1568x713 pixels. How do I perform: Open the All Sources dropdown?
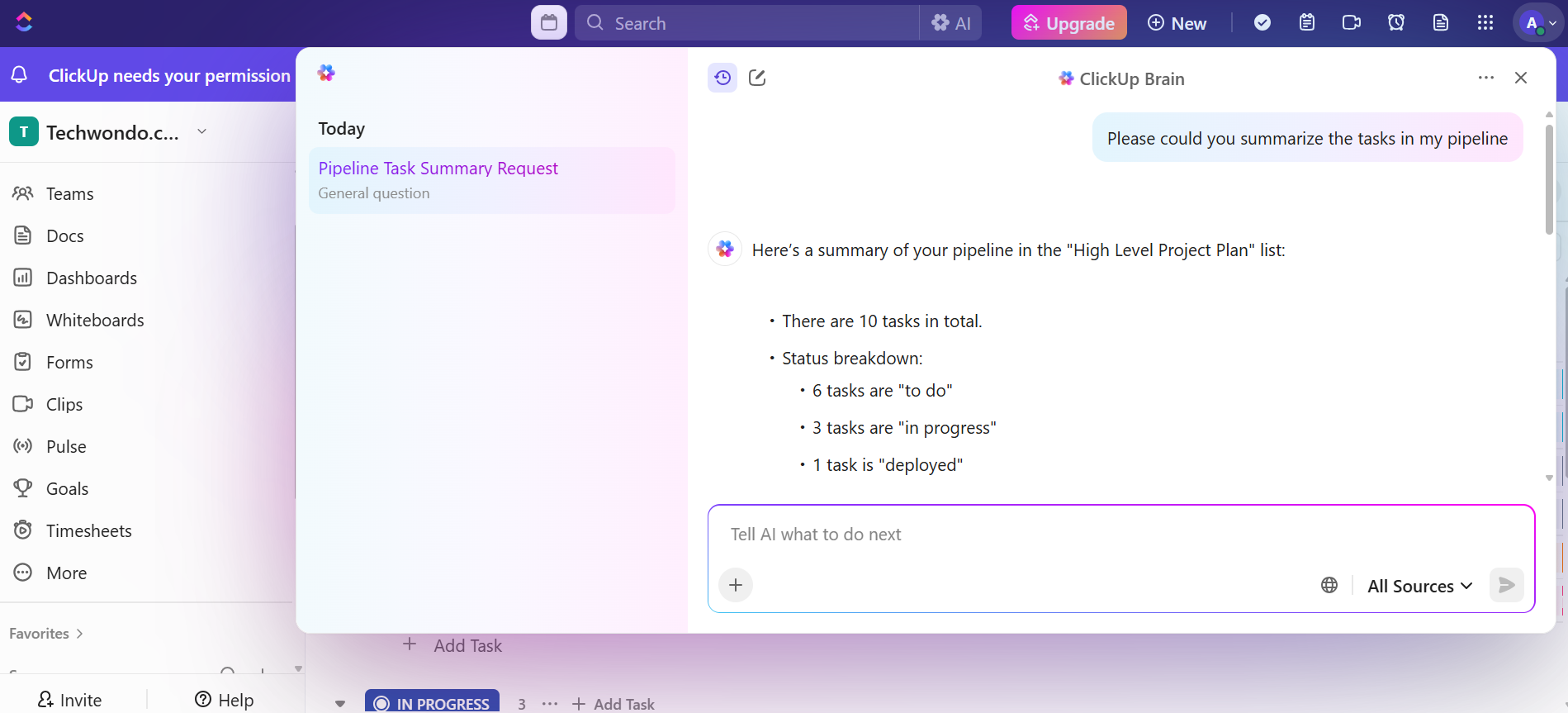pos(1419,586)
